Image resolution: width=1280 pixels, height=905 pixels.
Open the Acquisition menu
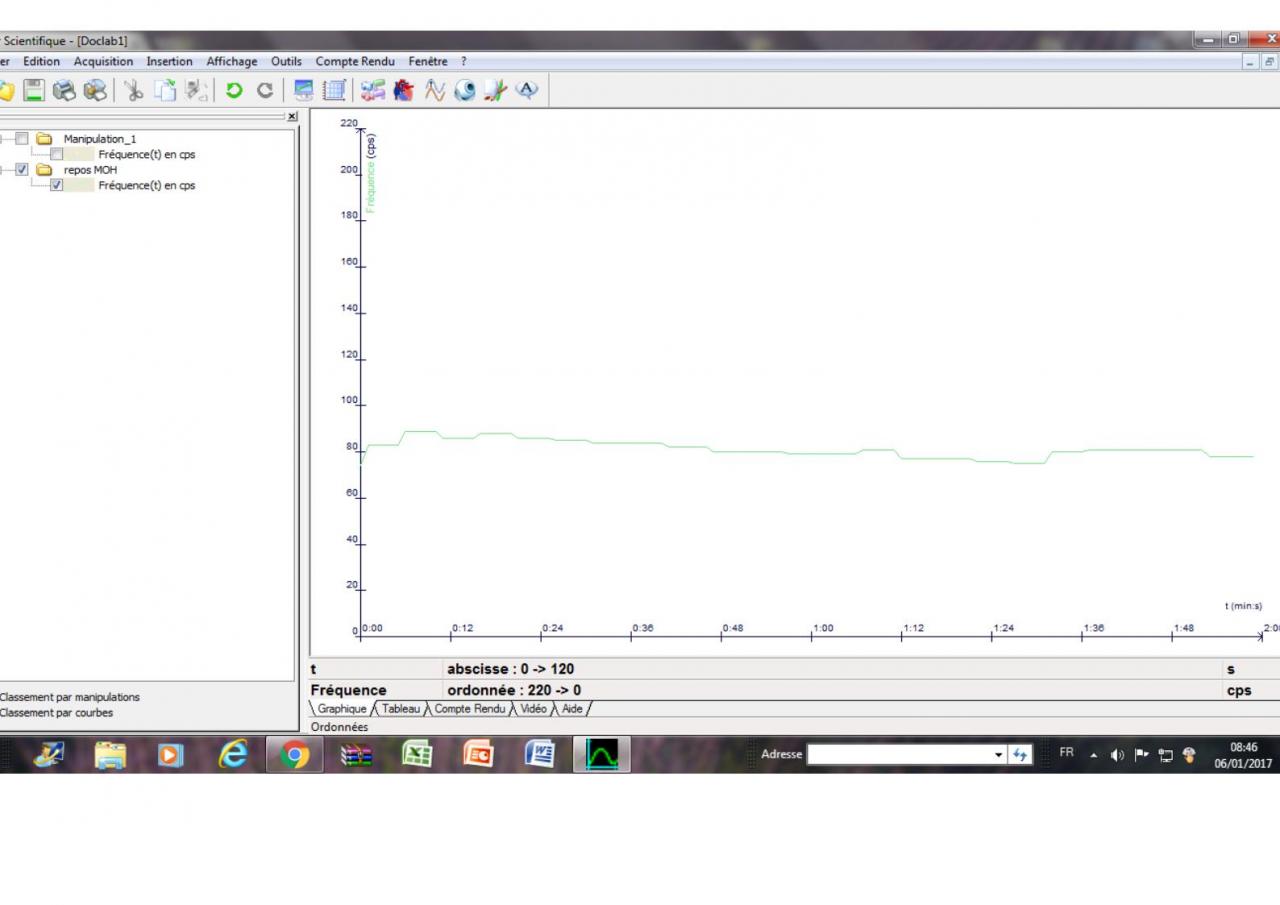(x=103, y=62)
